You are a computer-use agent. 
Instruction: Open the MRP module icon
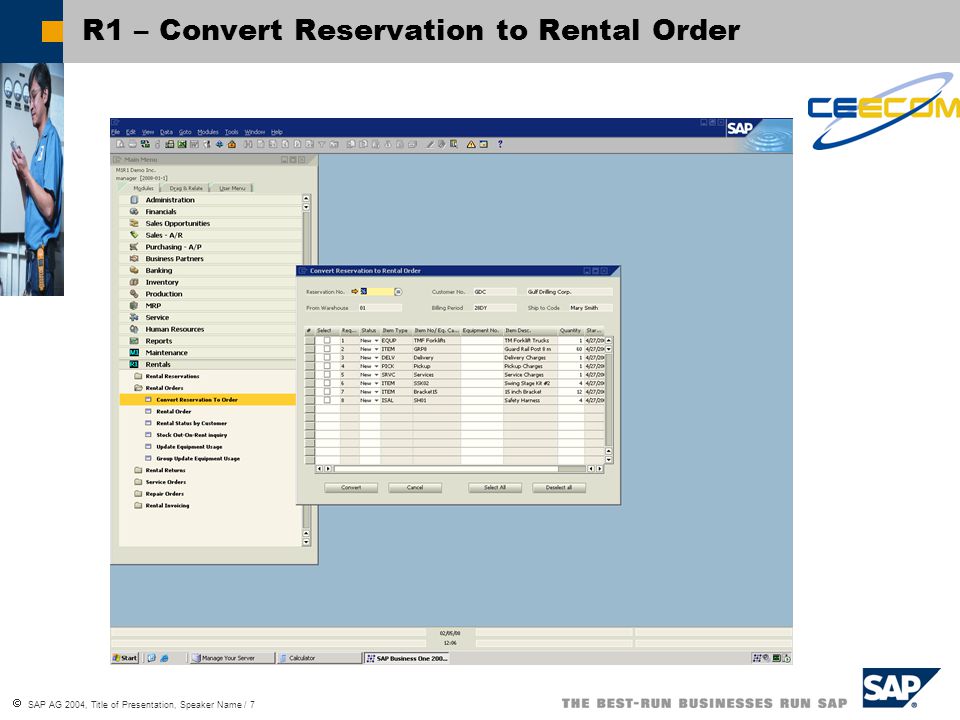point(134,306)
